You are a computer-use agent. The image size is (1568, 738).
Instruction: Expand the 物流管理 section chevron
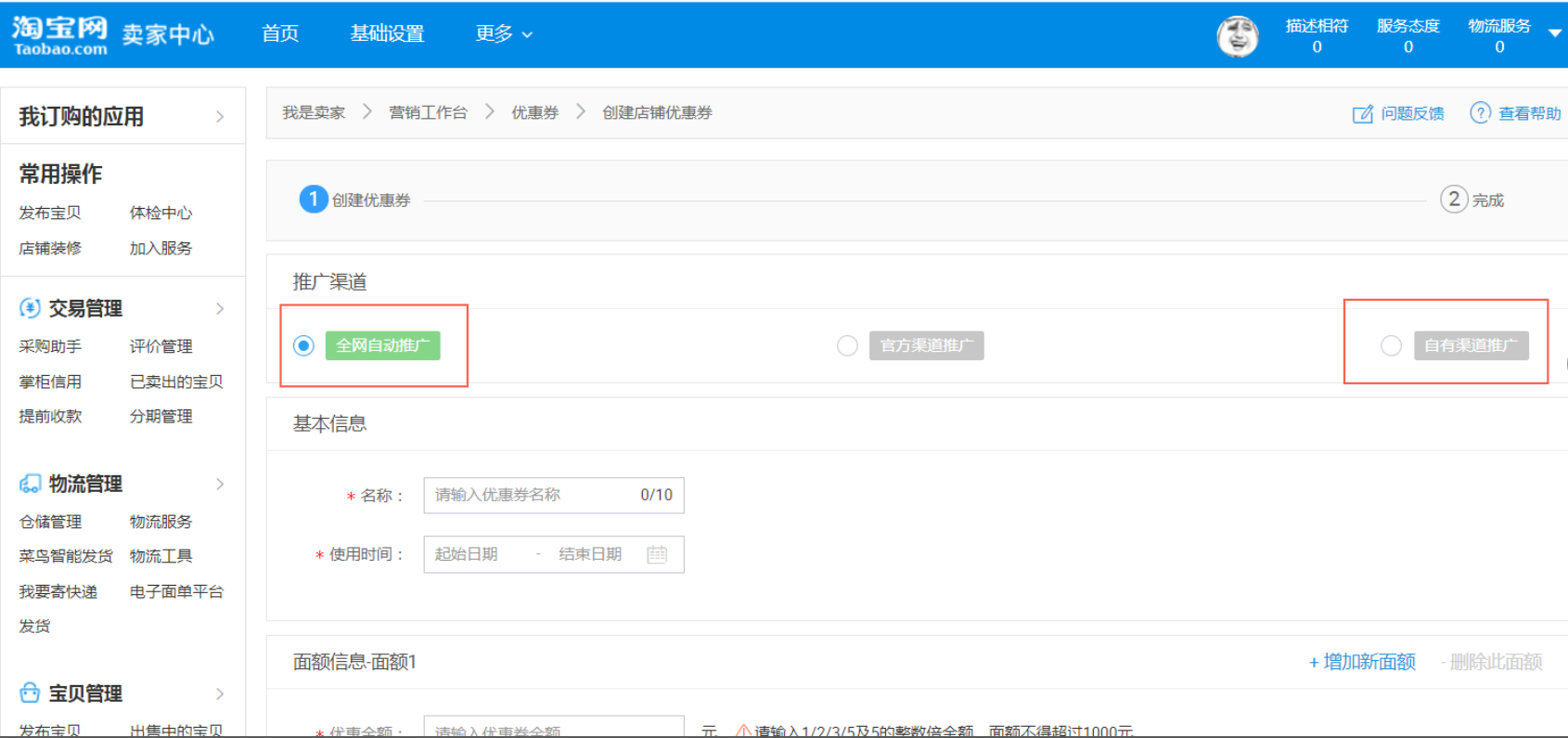click(x=220, y=484)
